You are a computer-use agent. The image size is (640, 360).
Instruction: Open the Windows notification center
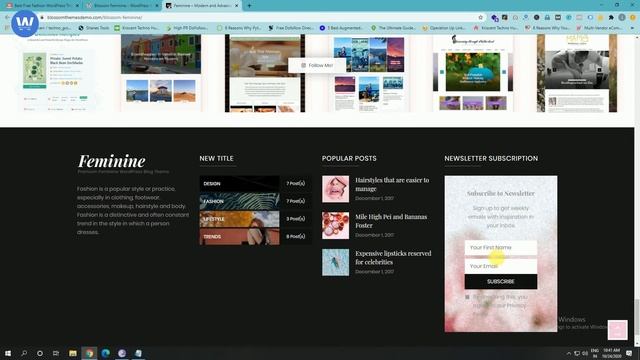point(629,353)
